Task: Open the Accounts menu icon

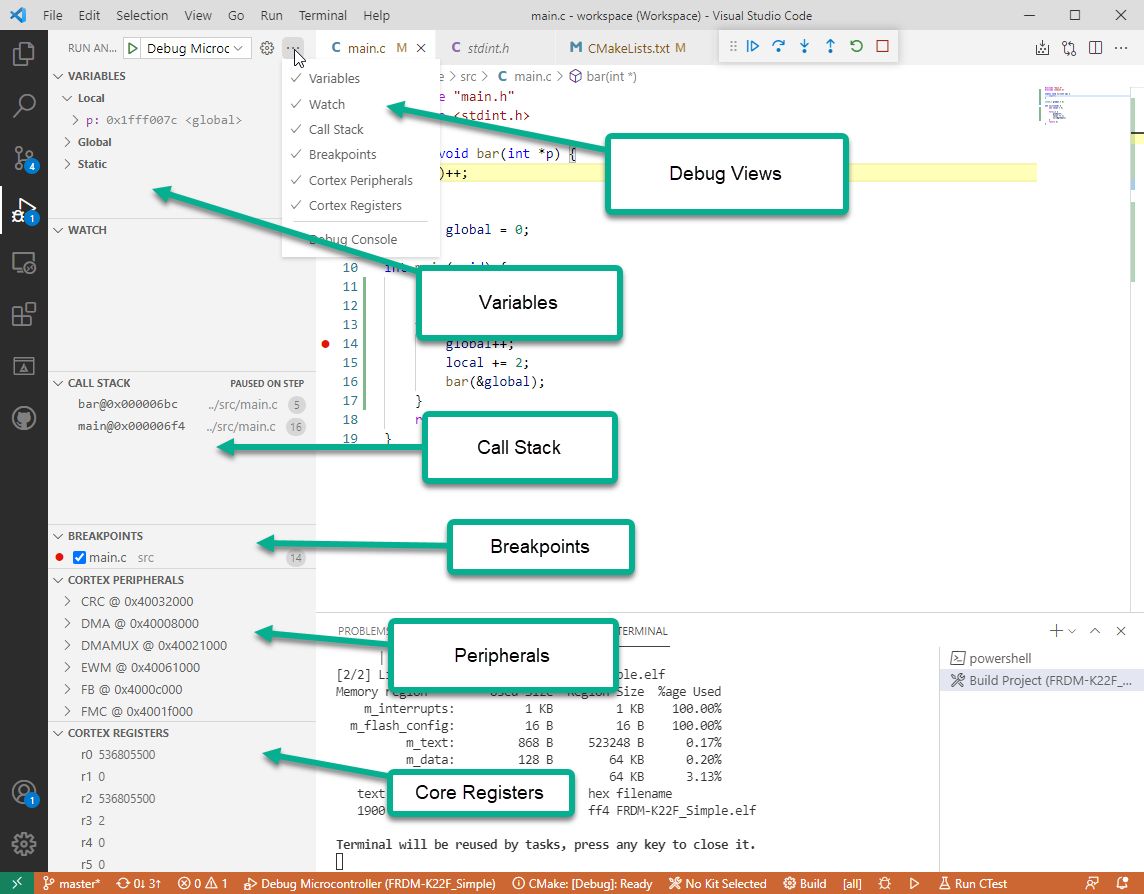Action: click(x=23, y=793)
